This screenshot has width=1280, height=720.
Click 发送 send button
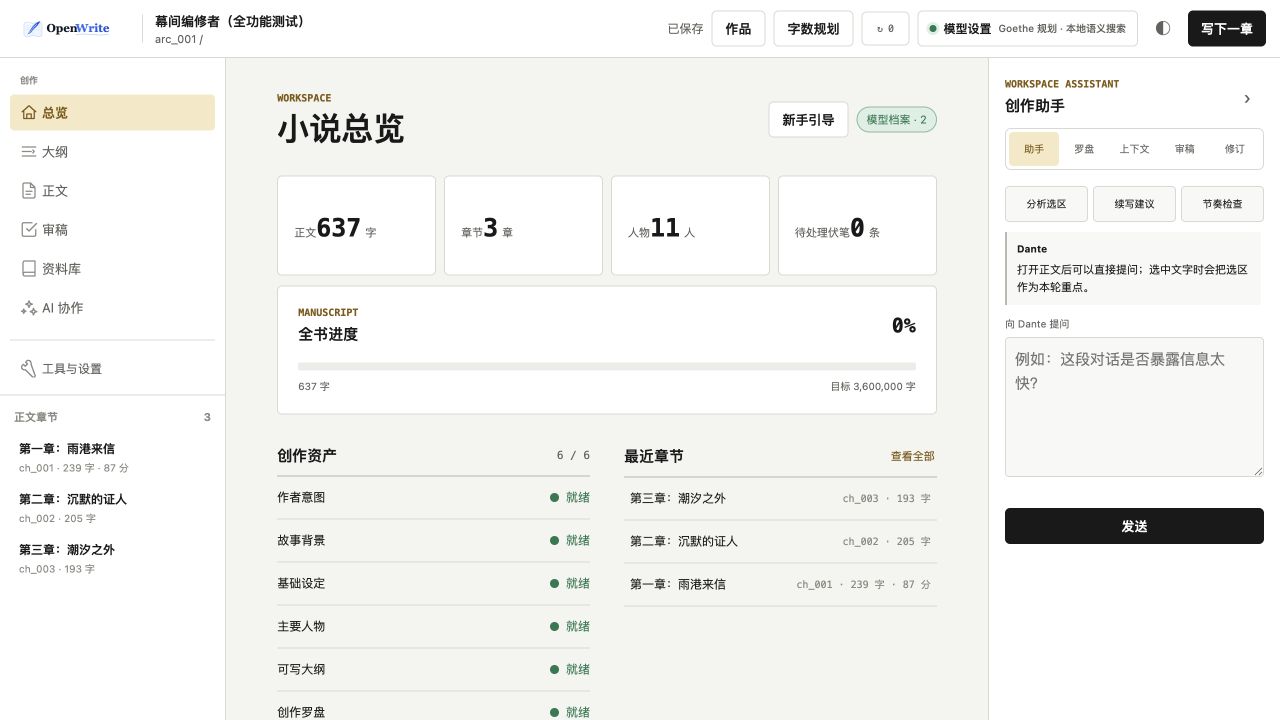tap(1134, 526)
